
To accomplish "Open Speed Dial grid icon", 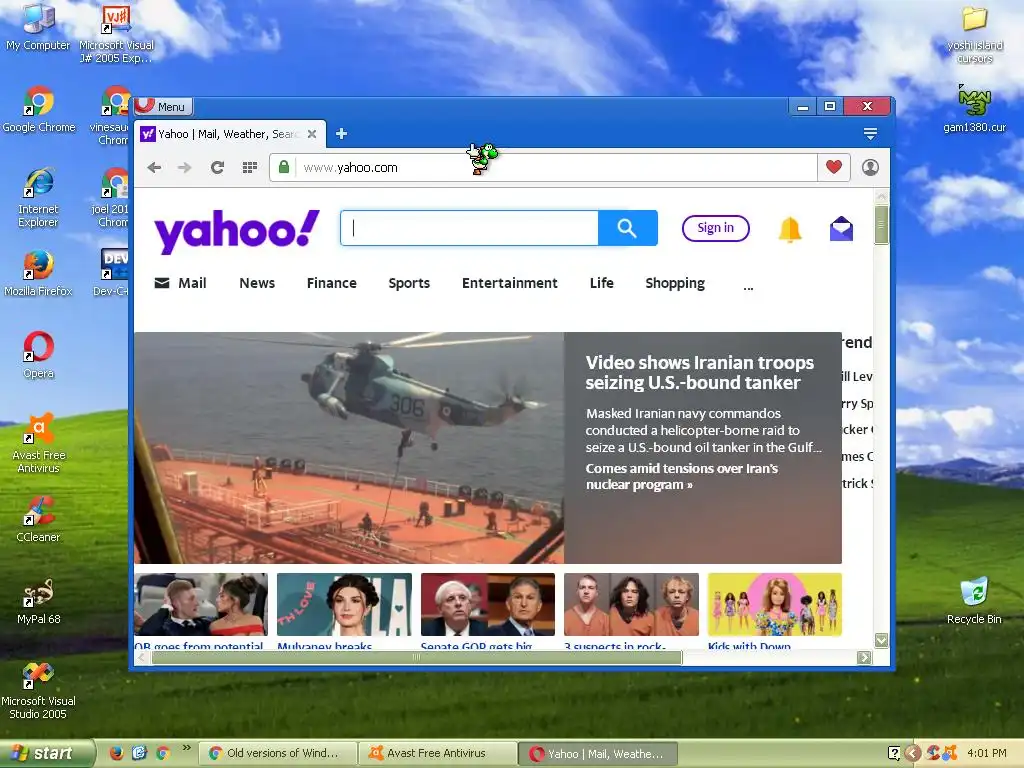I will click(249, 168).
